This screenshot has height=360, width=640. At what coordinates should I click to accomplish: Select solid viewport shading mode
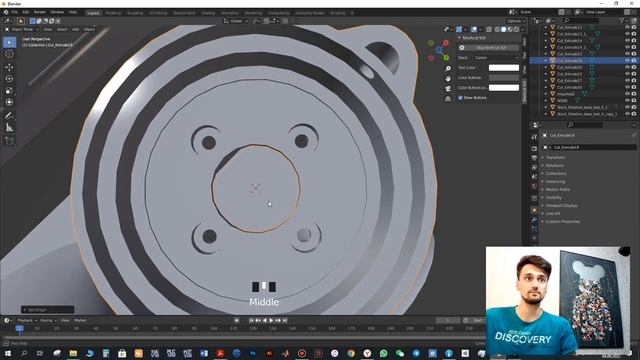503,29
